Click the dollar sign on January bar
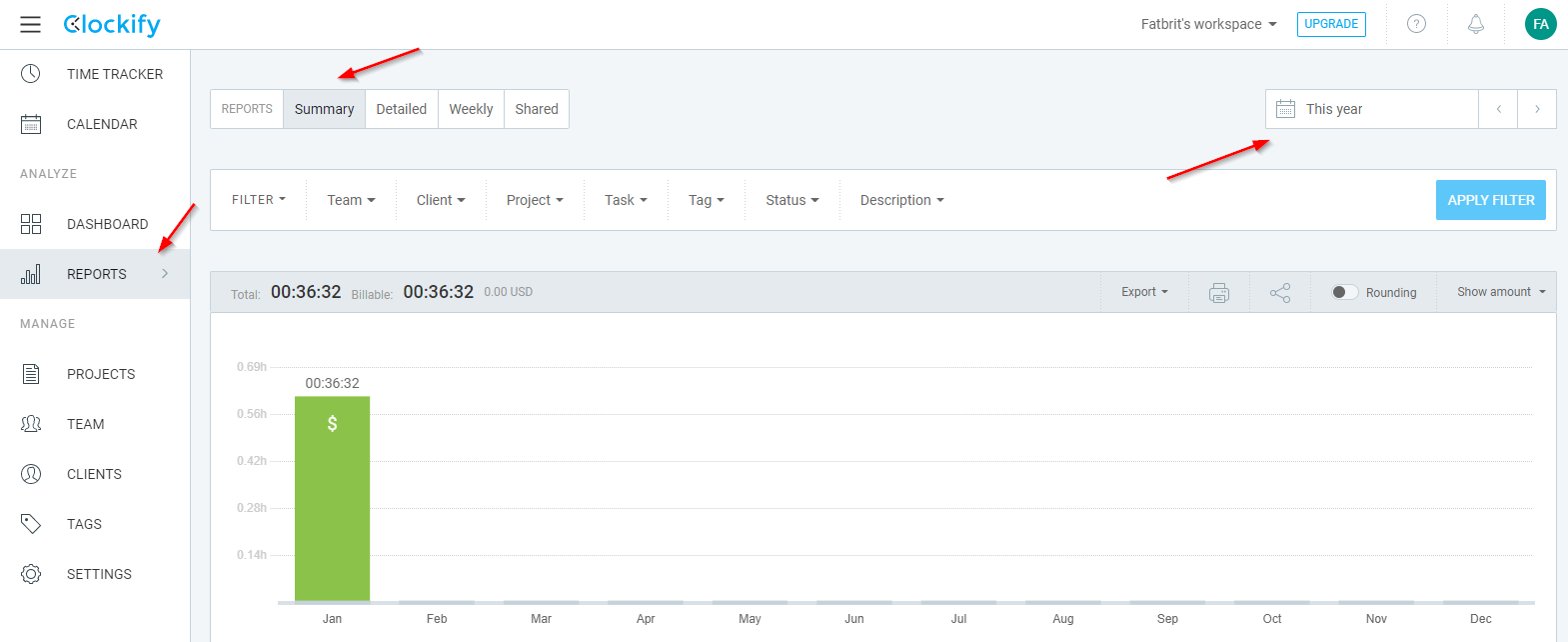Image resolution: width=1568 pixels, height=642 pixels. 333,423
